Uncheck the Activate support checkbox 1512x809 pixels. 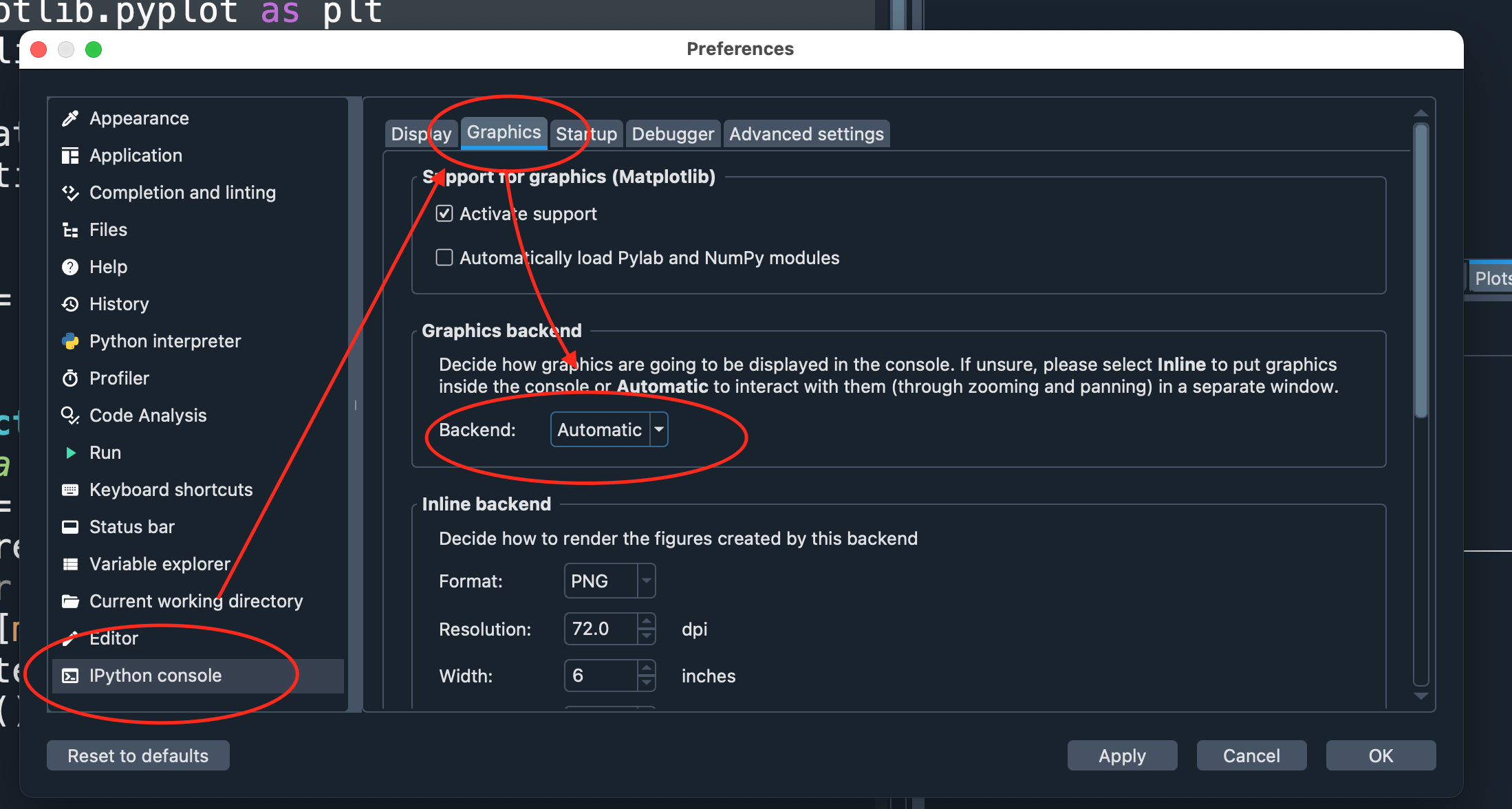(444, 214)
